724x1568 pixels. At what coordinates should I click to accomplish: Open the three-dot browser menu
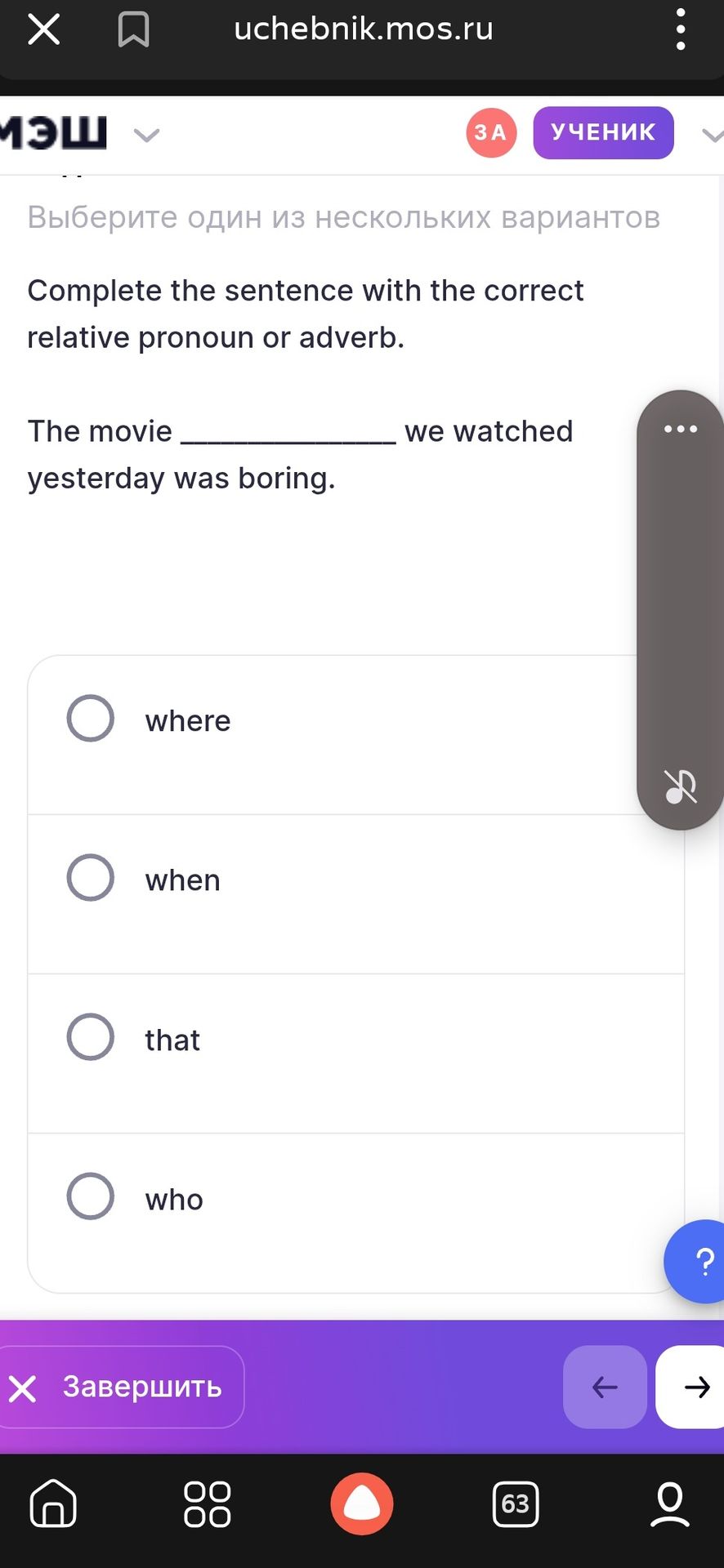pos(680,29)
